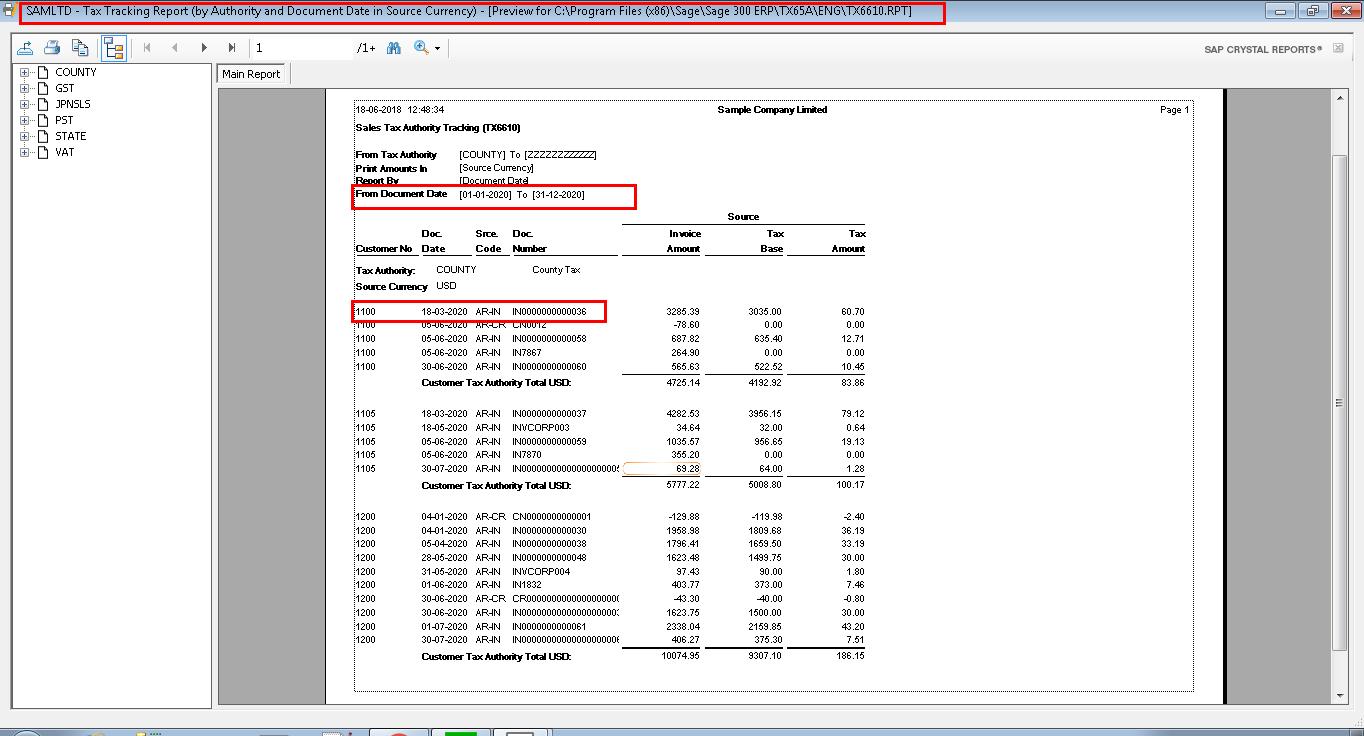The image size is (1364, 736).
Task: Click document number IN0000000000036
Action: pyautogui.click(x=549, y=312)
